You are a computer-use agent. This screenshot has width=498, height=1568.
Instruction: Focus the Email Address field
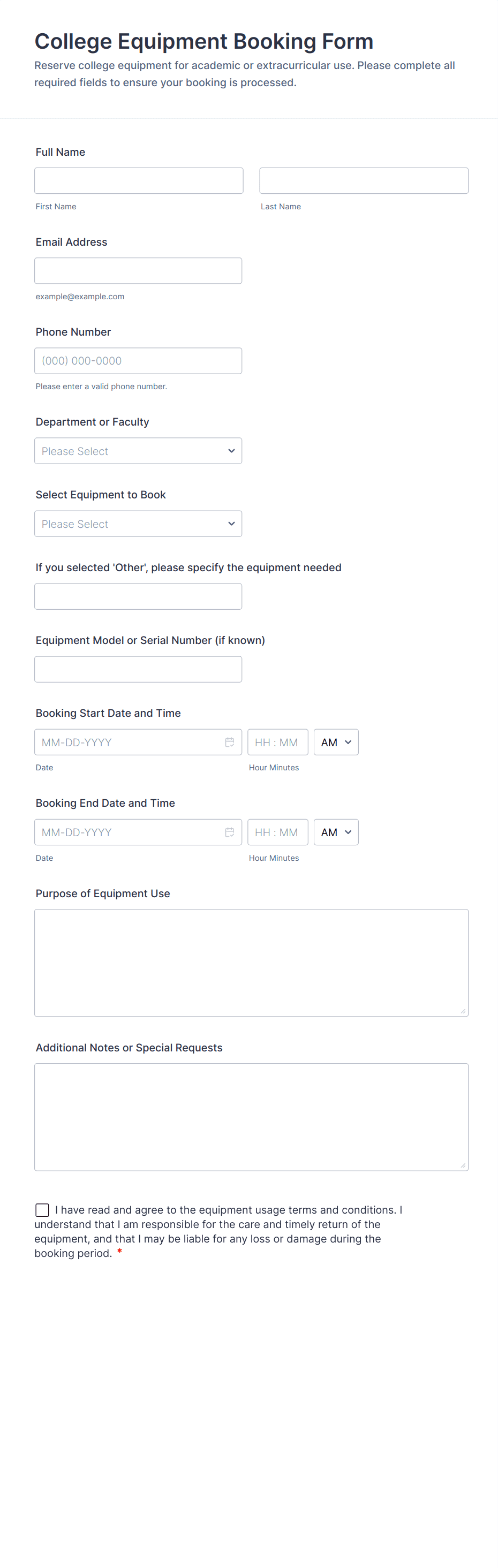(138, 271)
